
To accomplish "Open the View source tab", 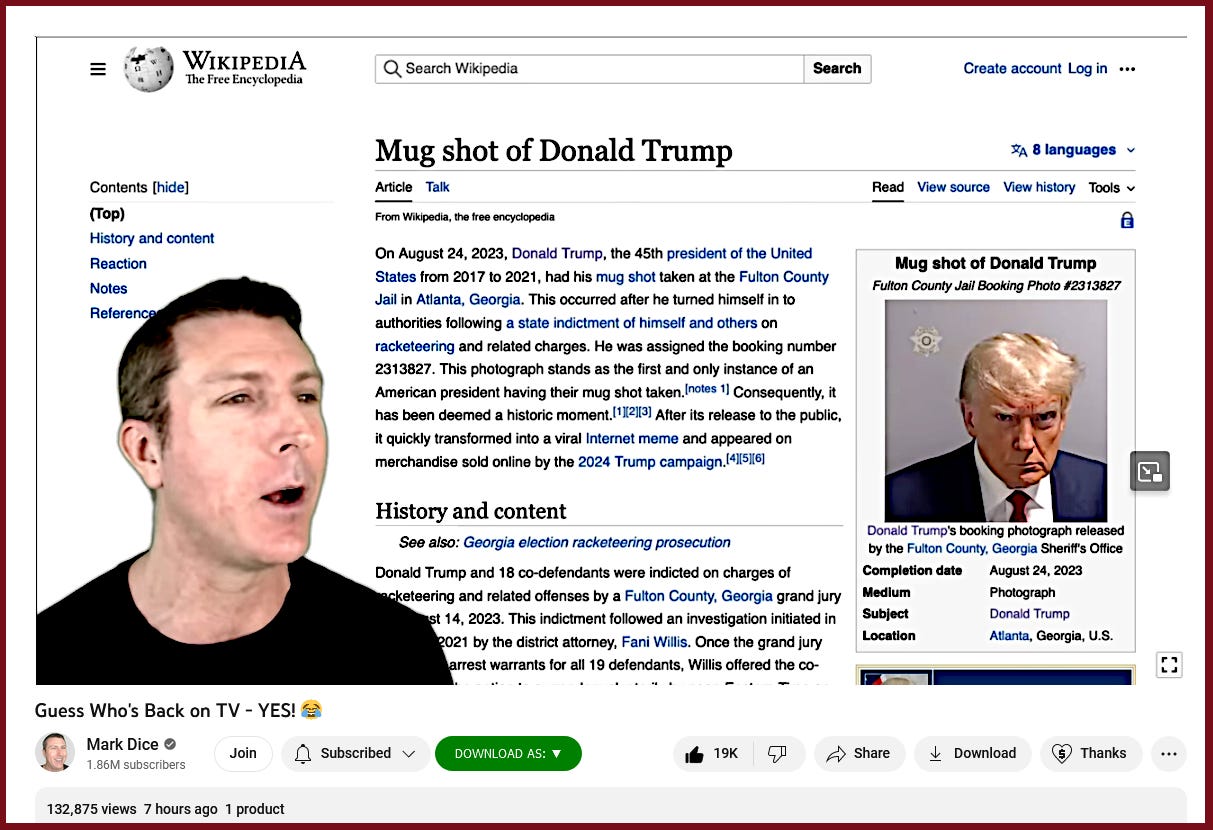I will (953, 187).
